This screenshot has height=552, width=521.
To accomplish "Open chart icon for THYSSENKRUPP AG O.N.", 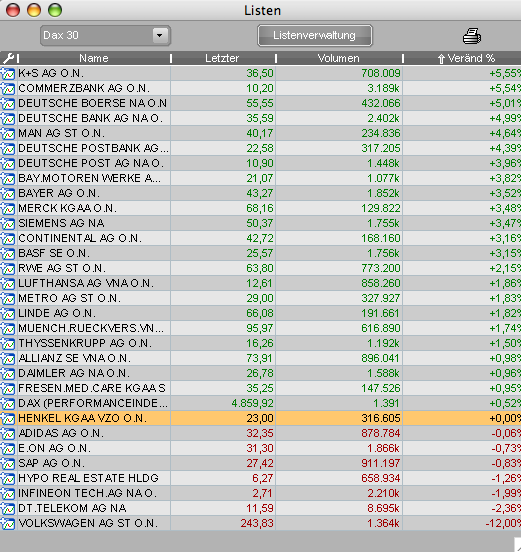I will [8, 343].
